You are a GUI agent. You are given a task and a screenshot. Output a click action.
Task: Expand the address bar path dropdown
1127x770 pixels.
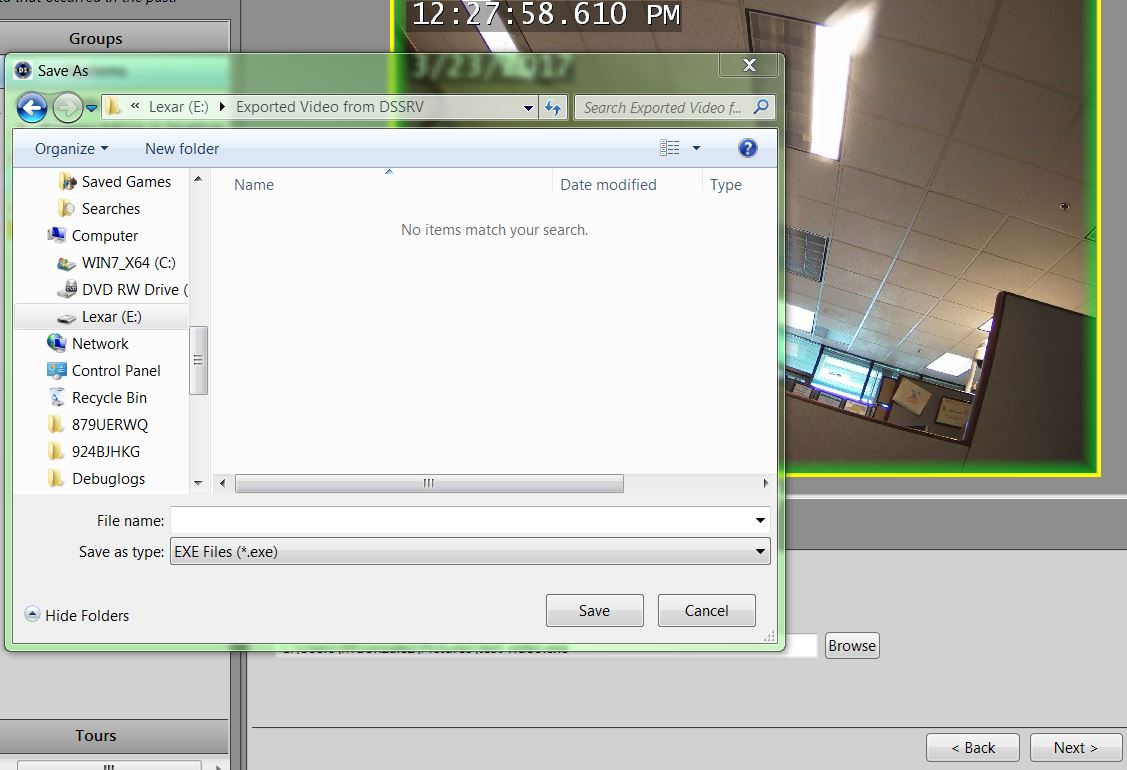tap(527, 107)
